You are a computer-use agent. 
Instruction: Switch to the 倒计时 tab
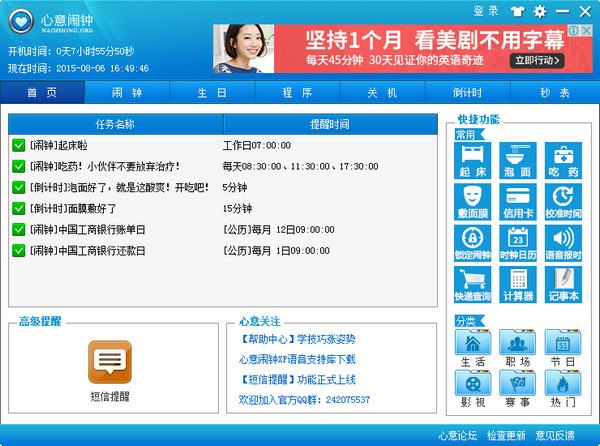pyautogui.click(x=467, y=92)
